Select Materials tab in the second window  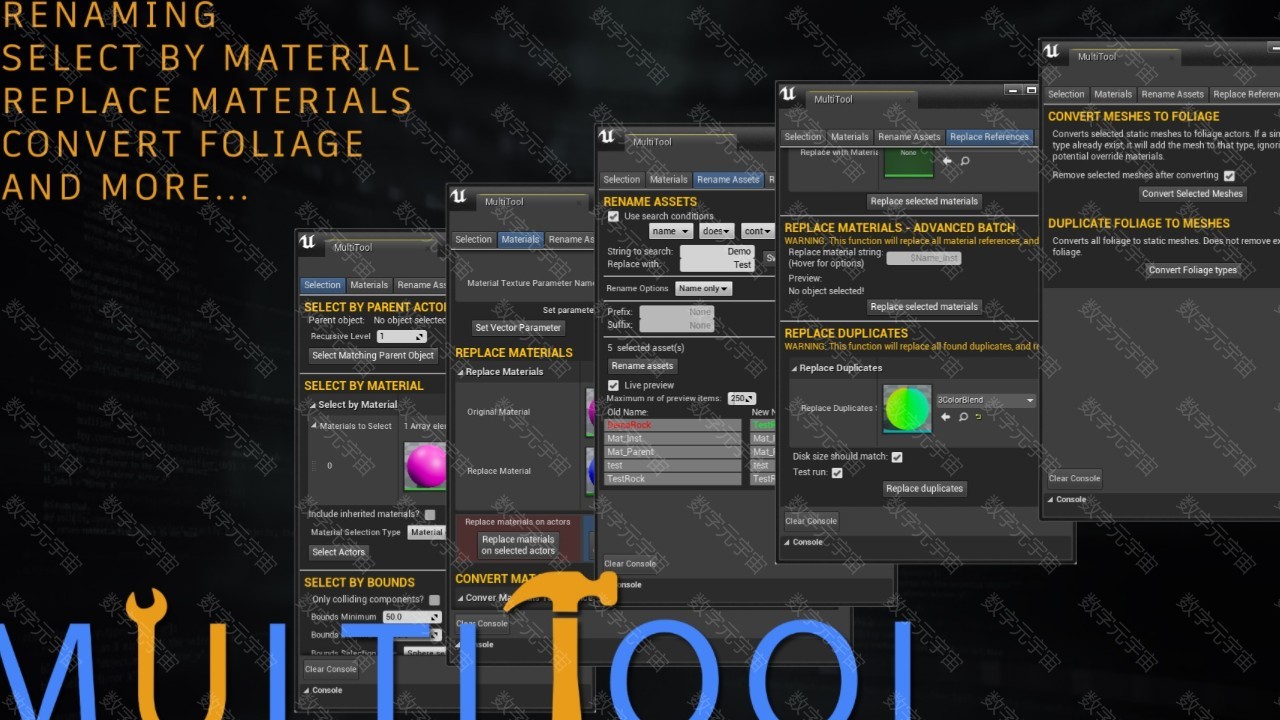(520, 239)
